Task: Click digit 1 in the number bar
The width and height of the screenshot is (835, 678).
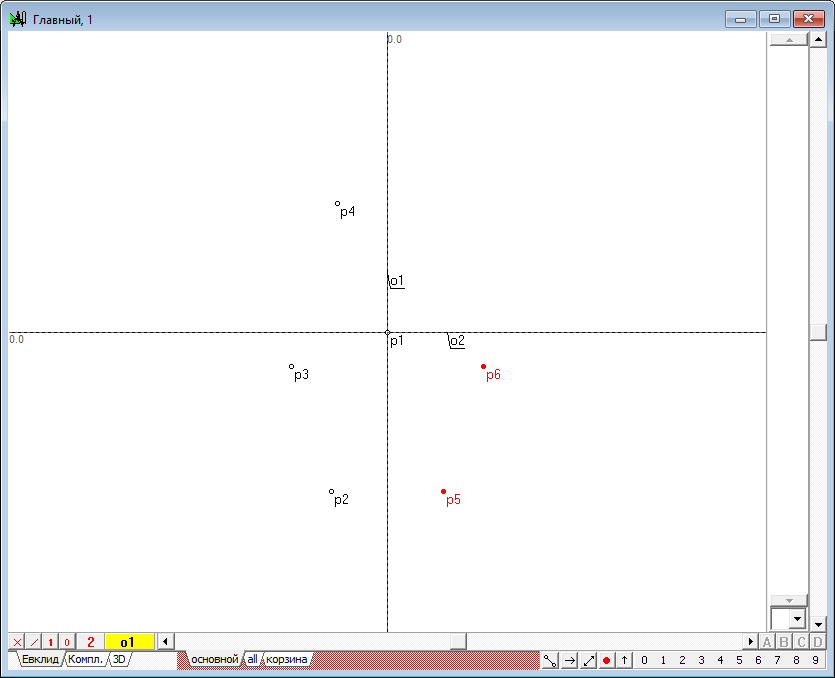Action: [663, 660]
